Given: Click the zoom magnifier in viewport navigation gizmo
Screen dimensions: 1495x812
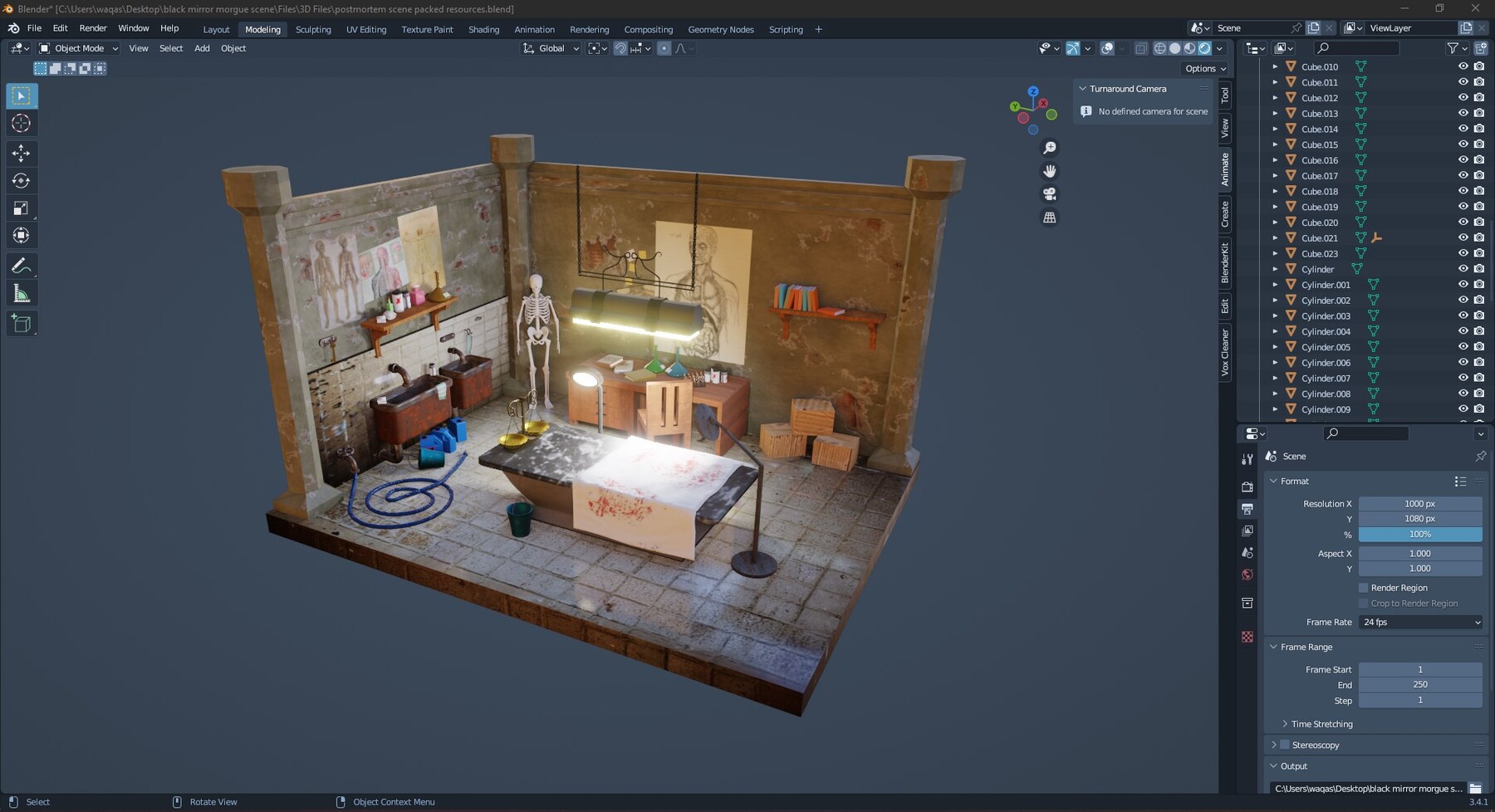Looking at the screenshot, I should 1050,147.
